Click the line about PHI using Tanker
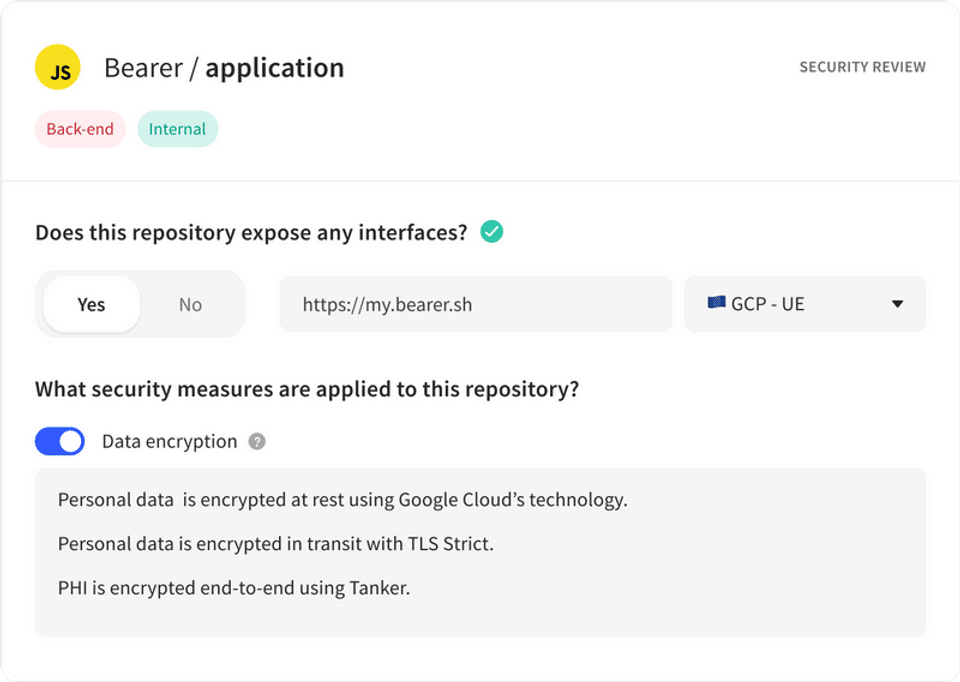Image resolution: width=960 pixels, height=682 pixels. tap(234, 588)
